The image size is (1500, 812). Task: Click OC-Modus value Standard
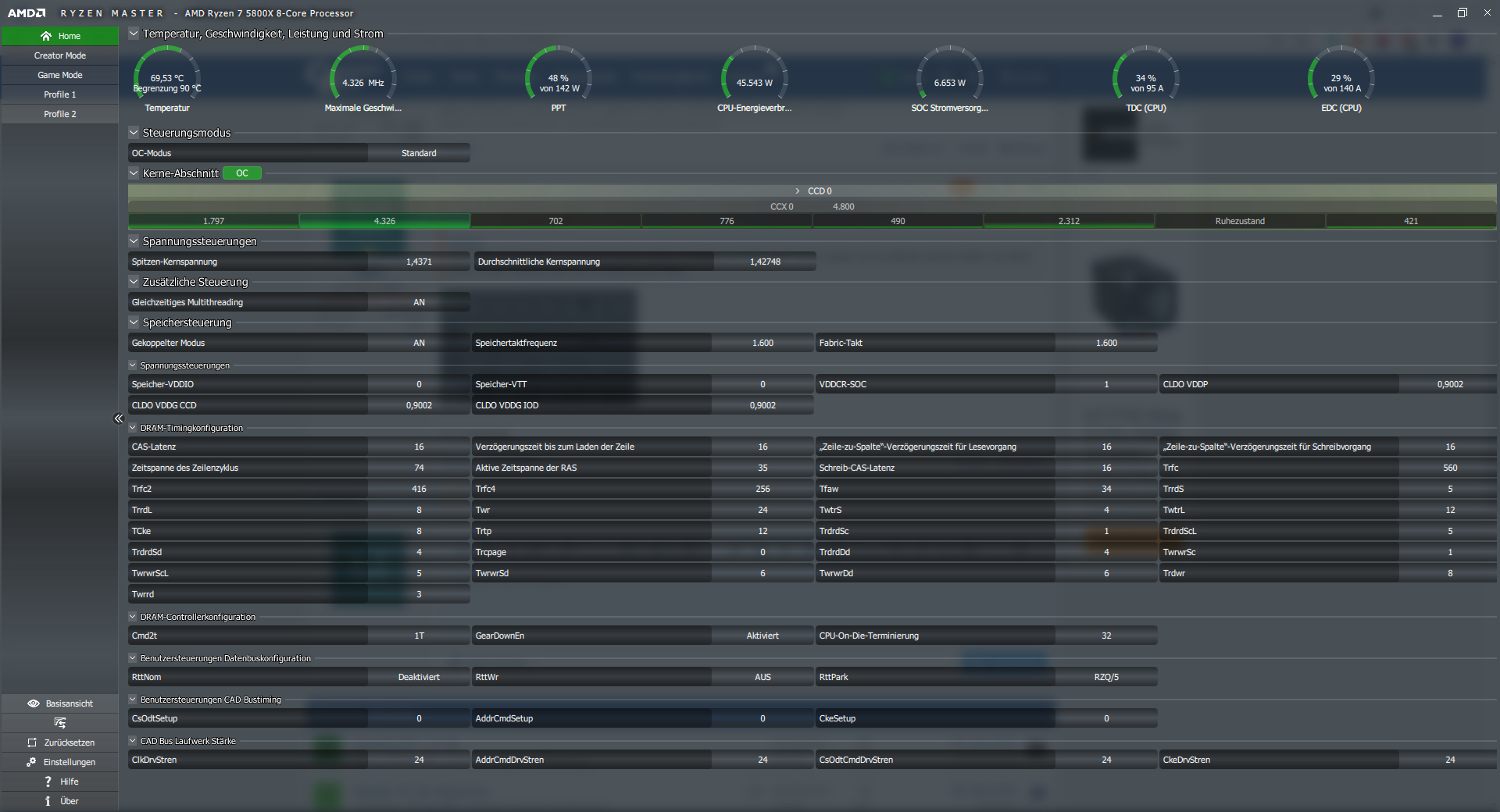(x=419, y=153)
